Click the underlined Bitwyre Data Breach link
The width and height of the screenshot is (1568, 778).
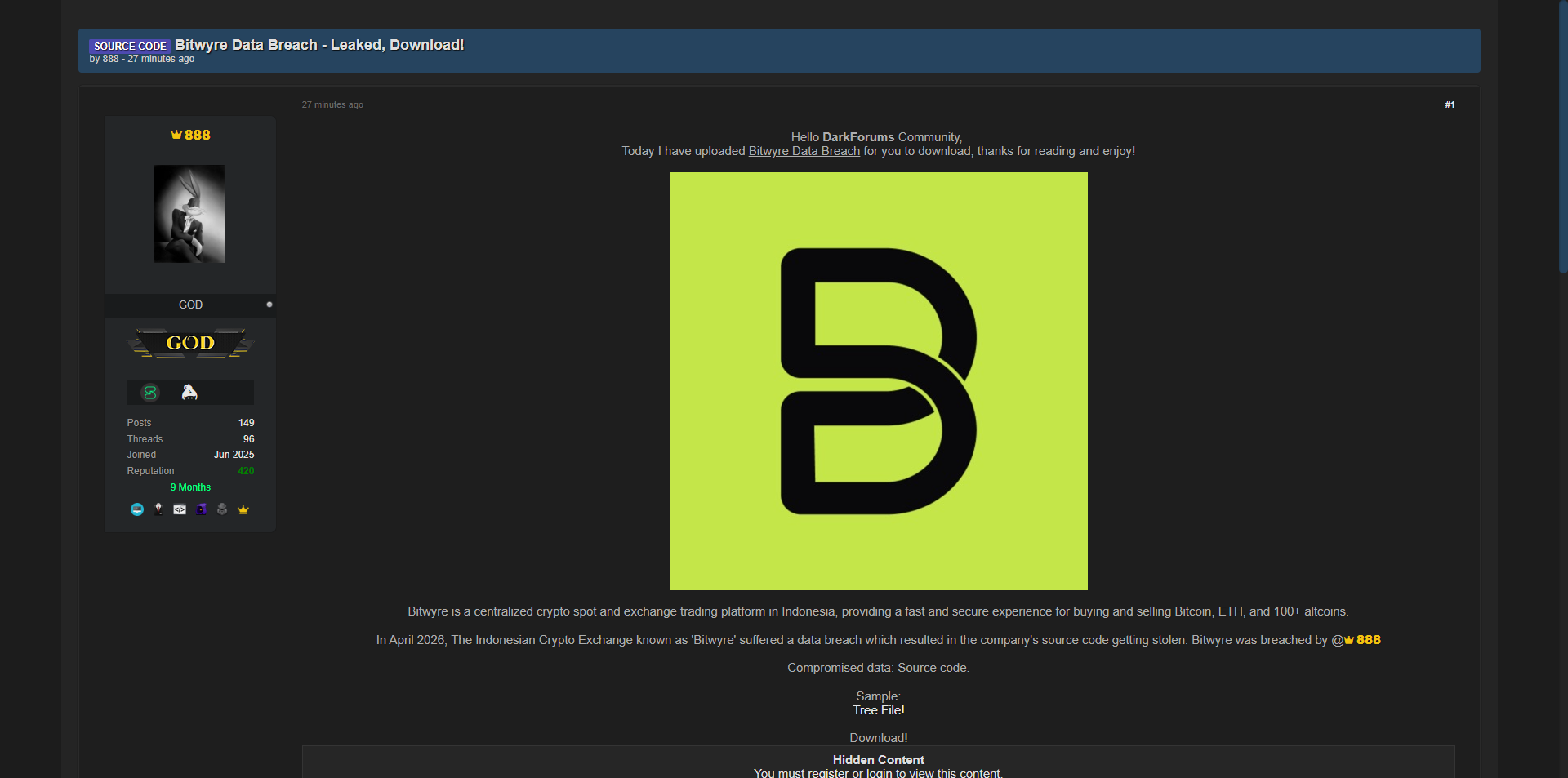tap(804, 151)
